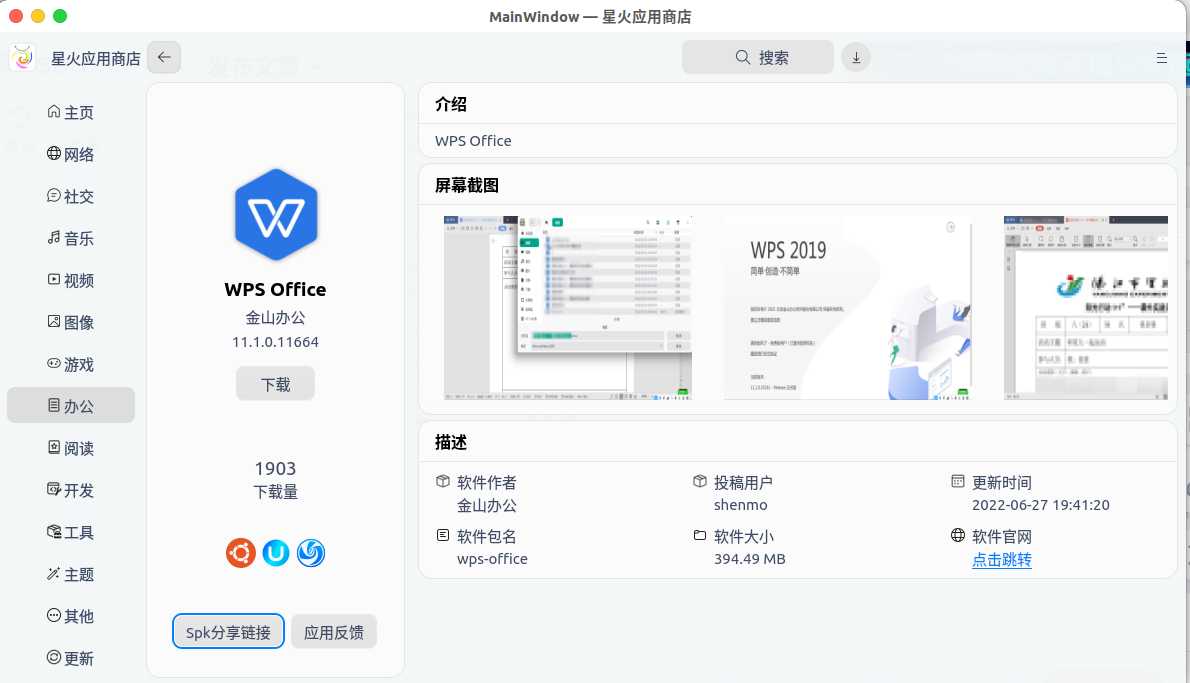Click the 1903 download count
Screen dimensions: 1190x683
tap(275, 468)
